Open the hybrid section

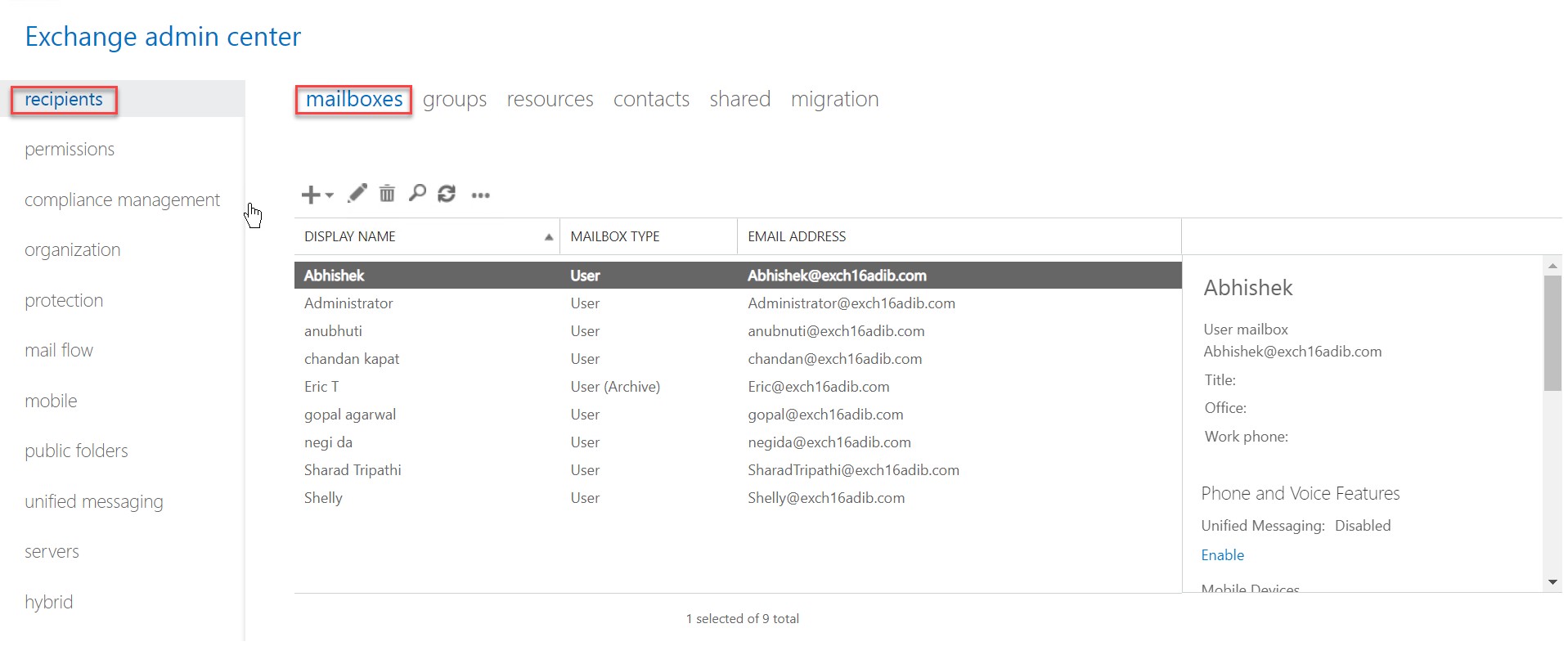(x=48, y=603)
